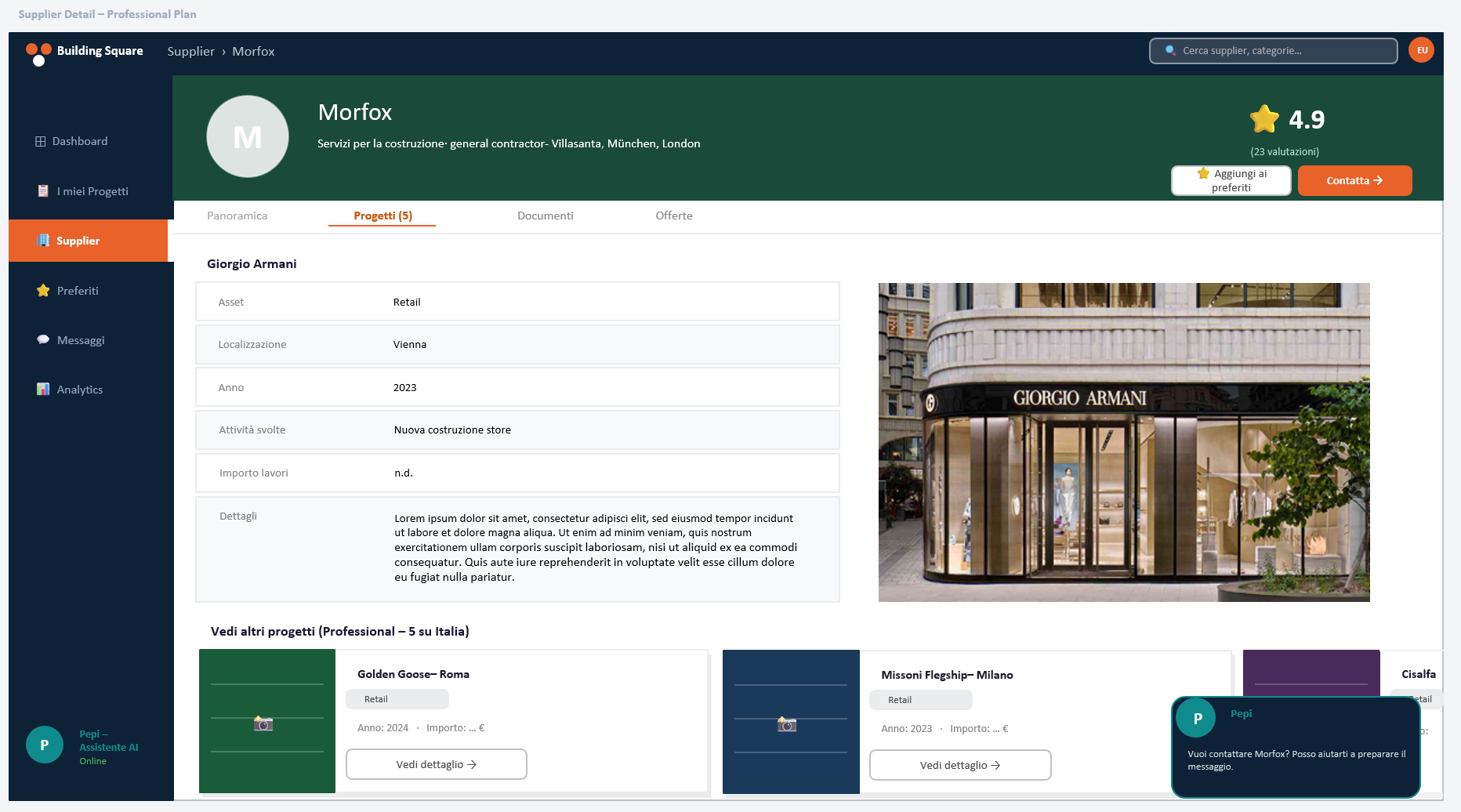This screenshot has height=812, width=1461.
Task: Open the Documenti tab
Action: tap(546, 216)
